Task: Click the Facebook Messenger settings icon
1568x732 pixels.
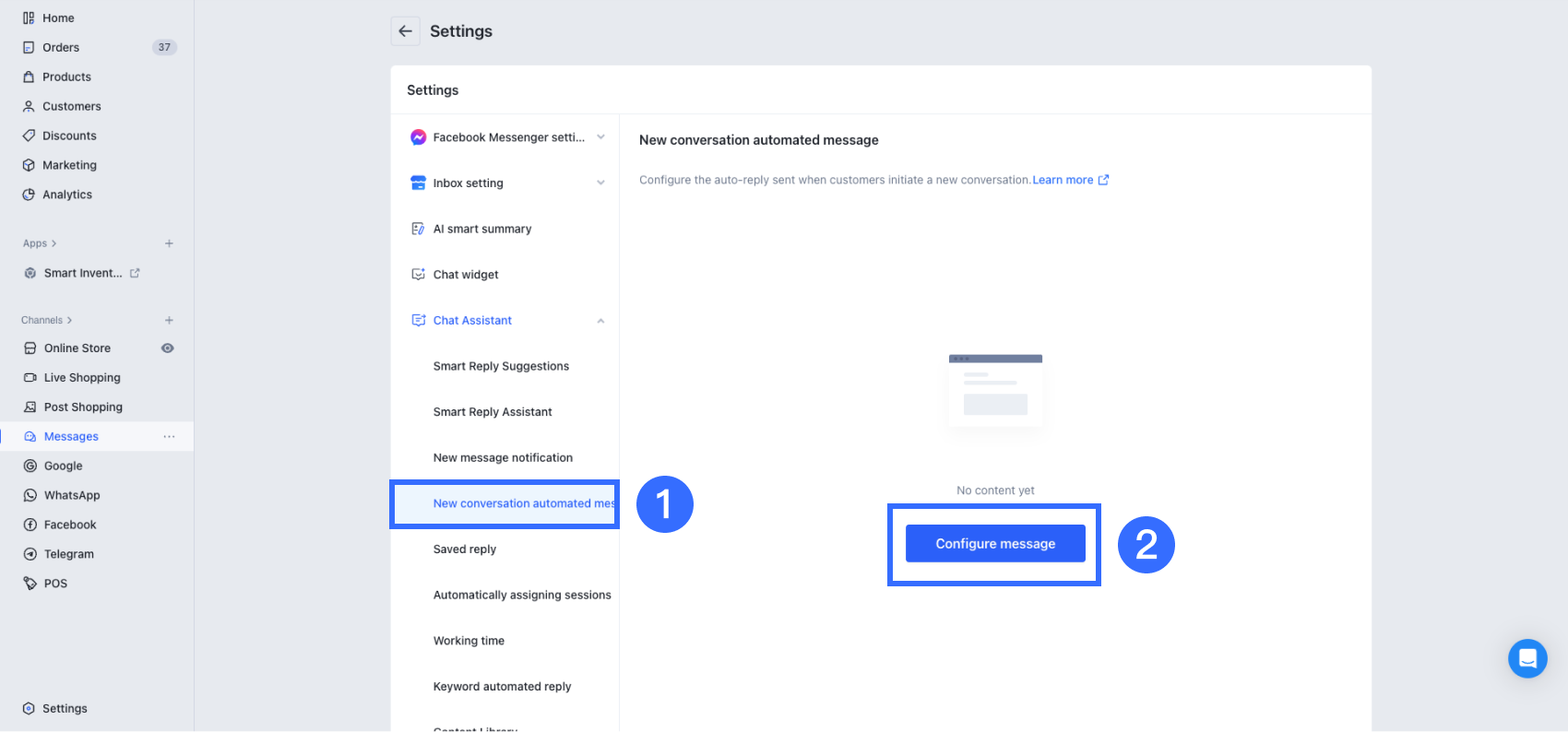Action: coord(418,137)
